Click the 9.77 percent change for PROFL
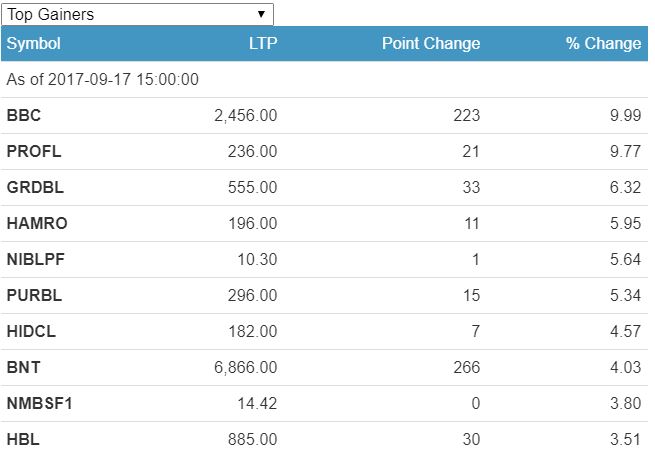 [624, 151]
